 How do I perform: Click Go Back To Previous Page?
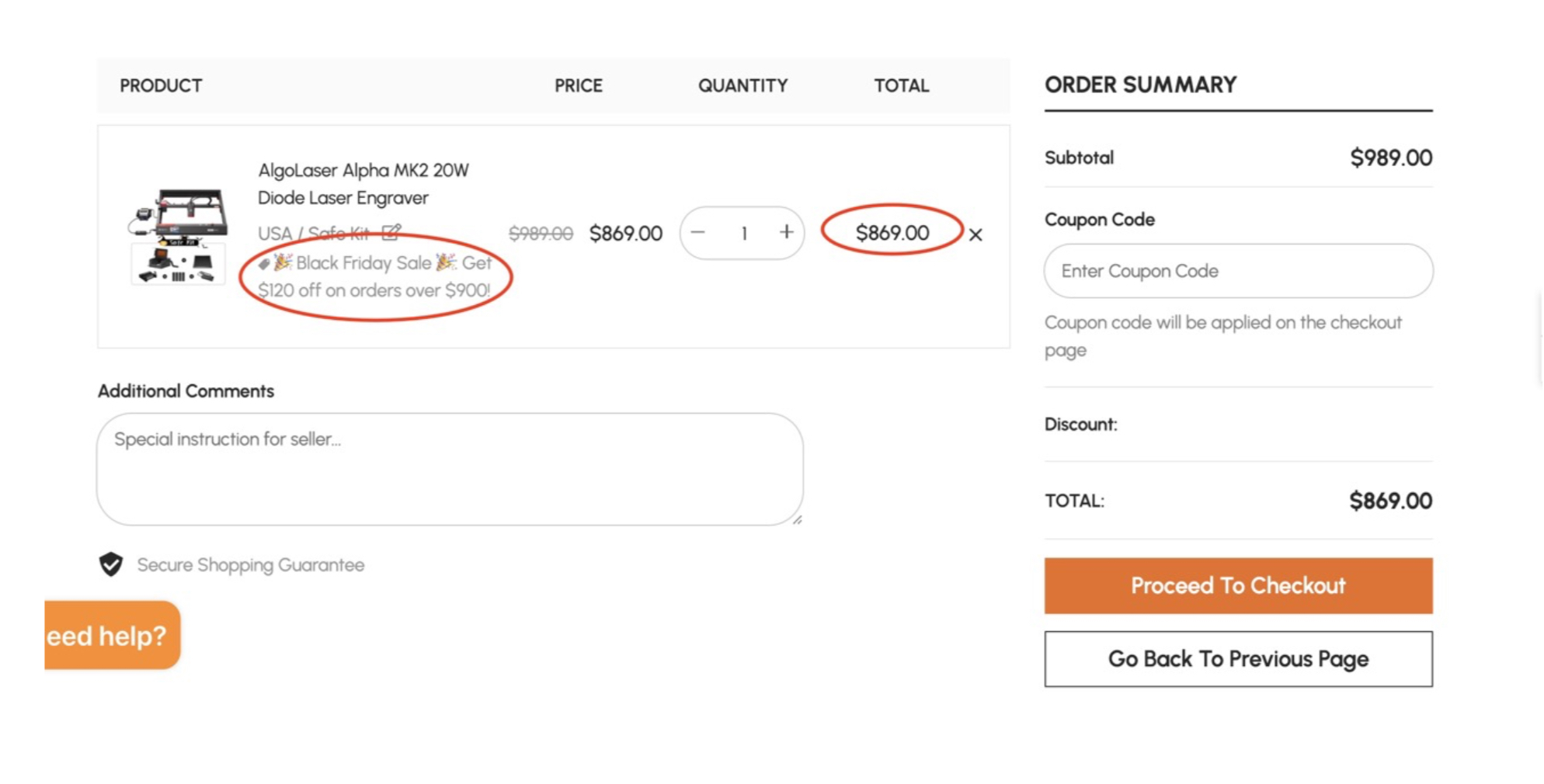pos(1238,659)
